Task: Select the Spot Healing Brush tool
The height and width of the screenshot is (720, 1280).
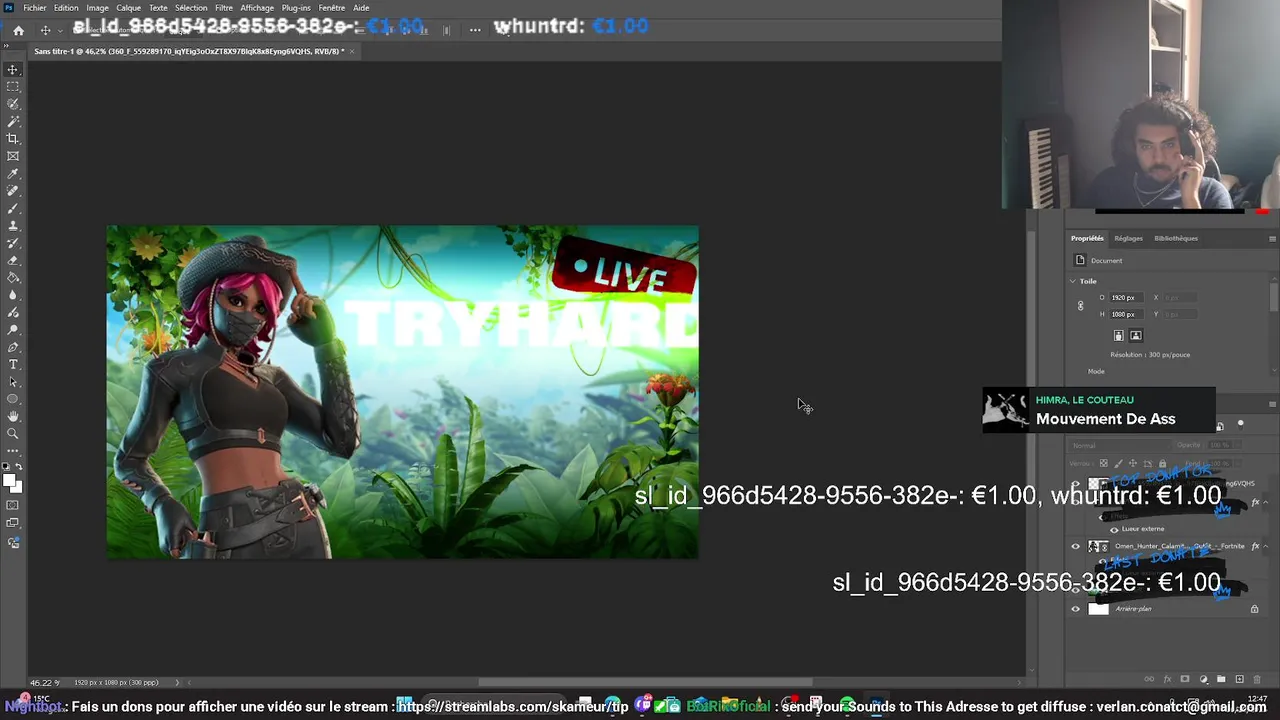Action: tap(13, 191)
